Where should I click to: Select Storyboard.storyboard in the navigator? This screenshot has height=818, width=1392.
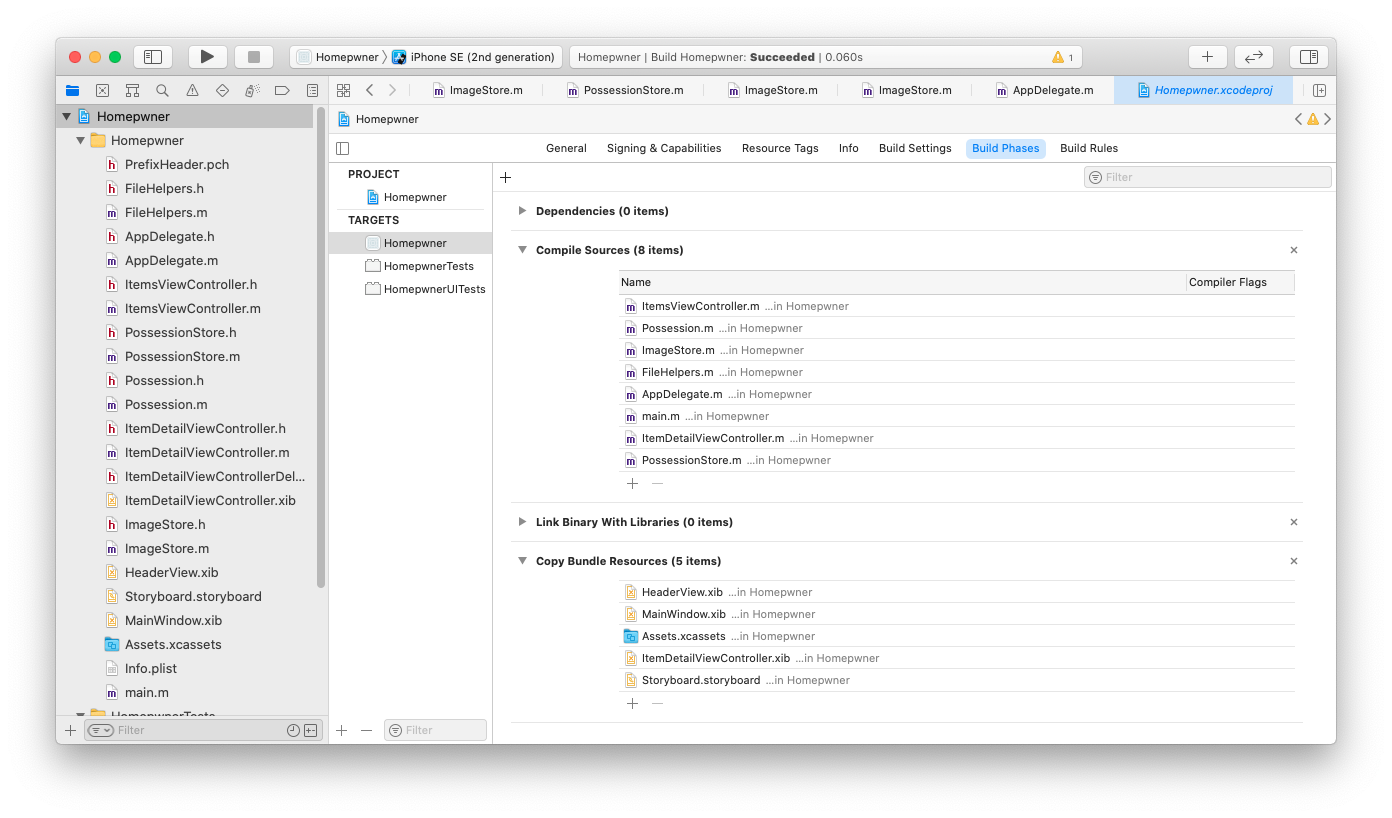(185, 596)
